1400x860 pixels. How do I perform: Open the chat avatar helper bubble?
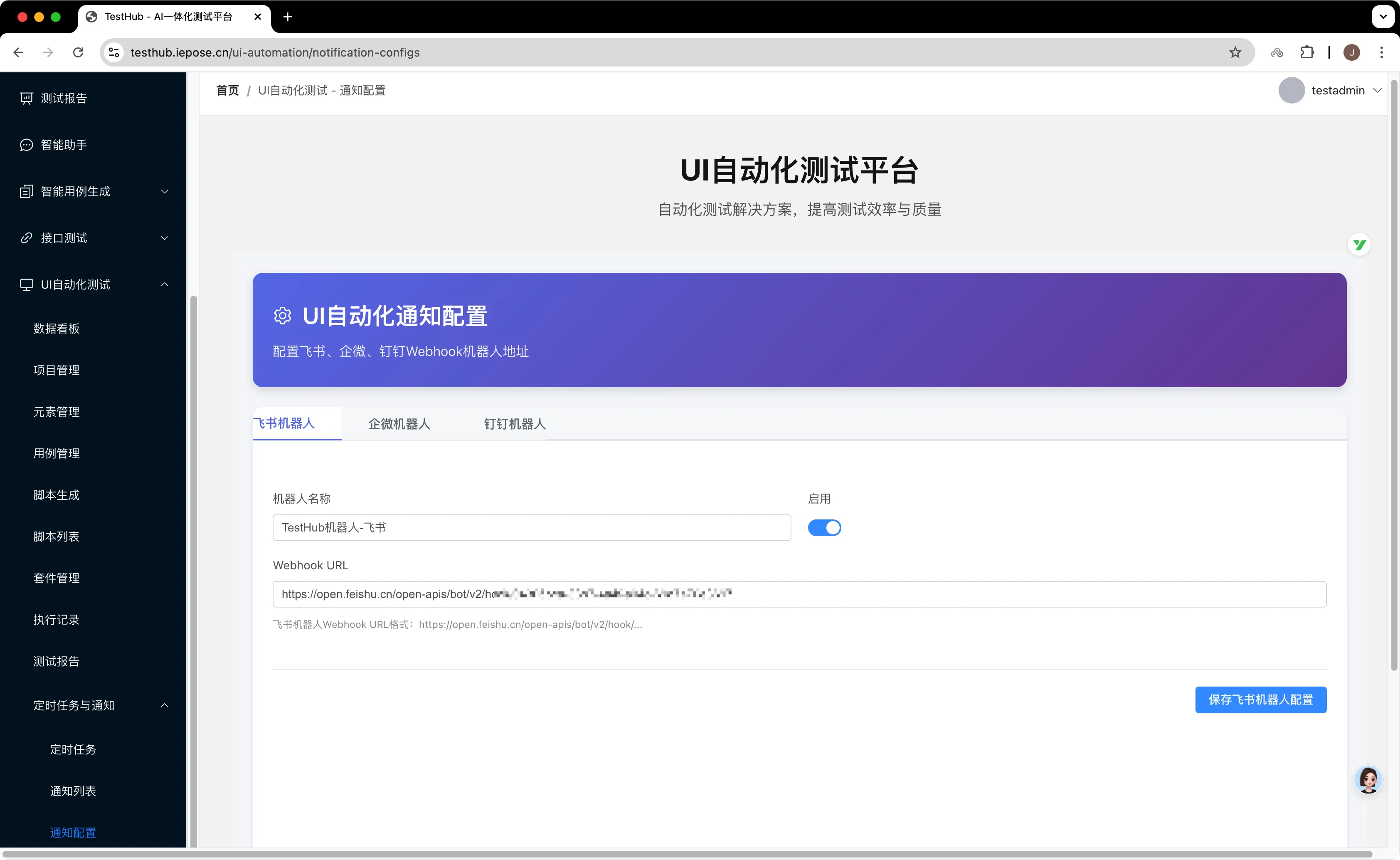click(1368, 780)
